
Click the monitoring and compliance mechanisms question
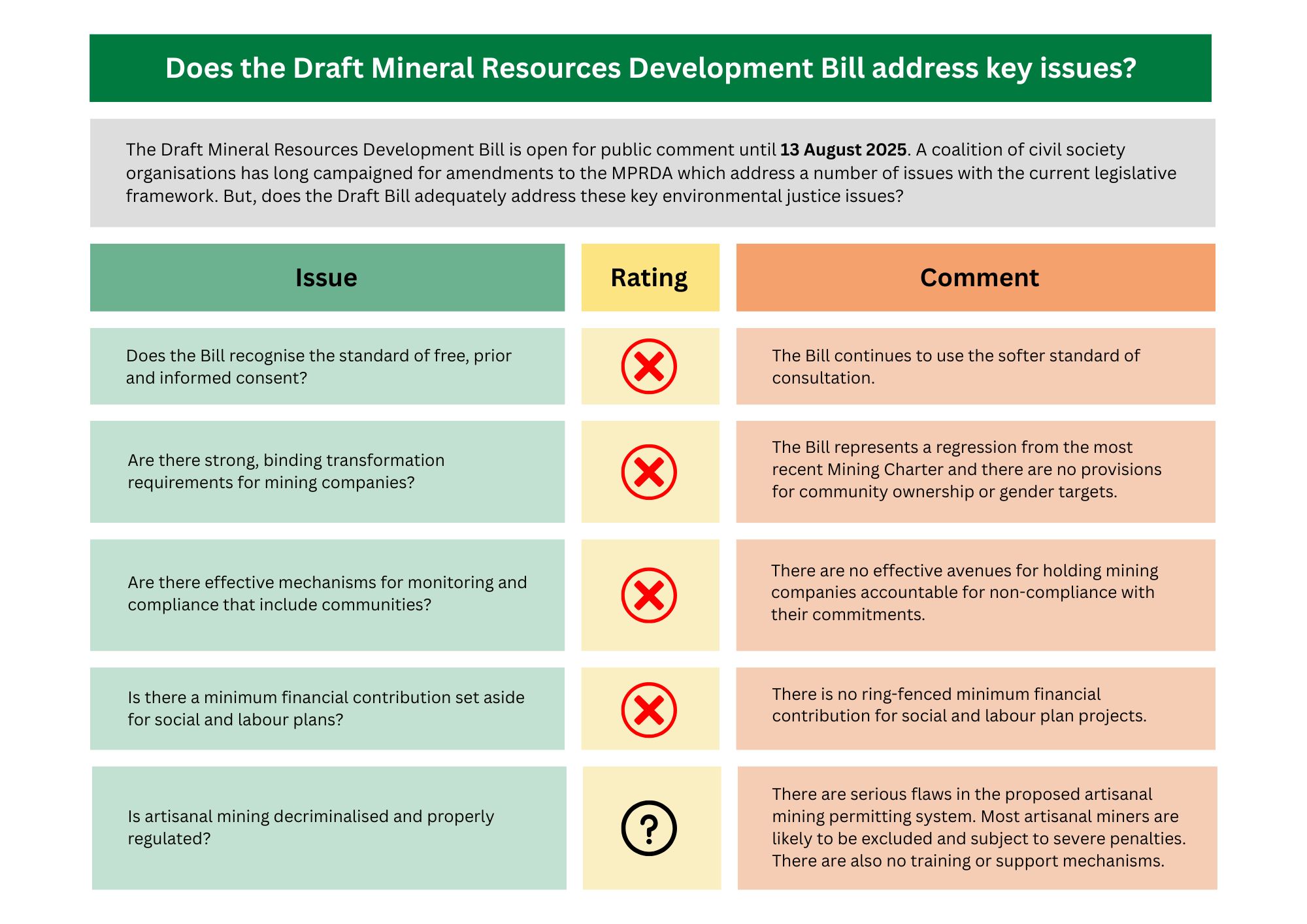point(327,593)
